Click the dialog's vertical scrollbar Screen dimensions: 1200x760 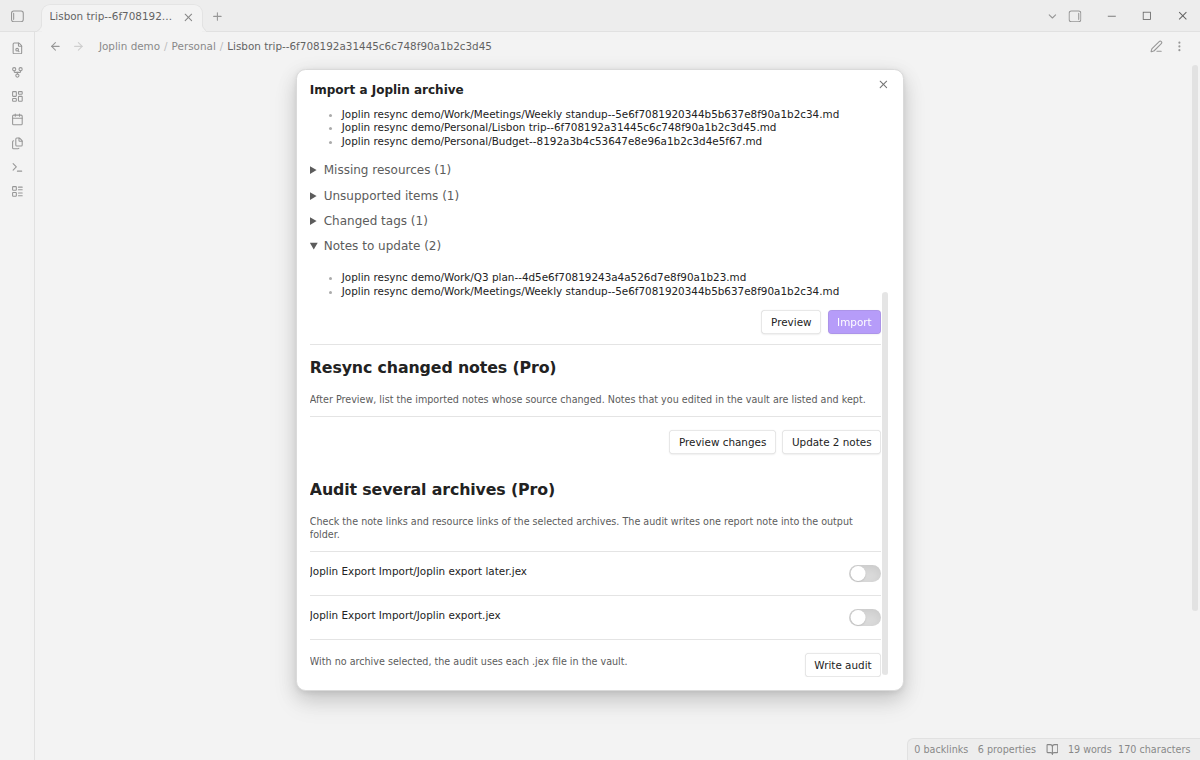[x=884, y=485]
